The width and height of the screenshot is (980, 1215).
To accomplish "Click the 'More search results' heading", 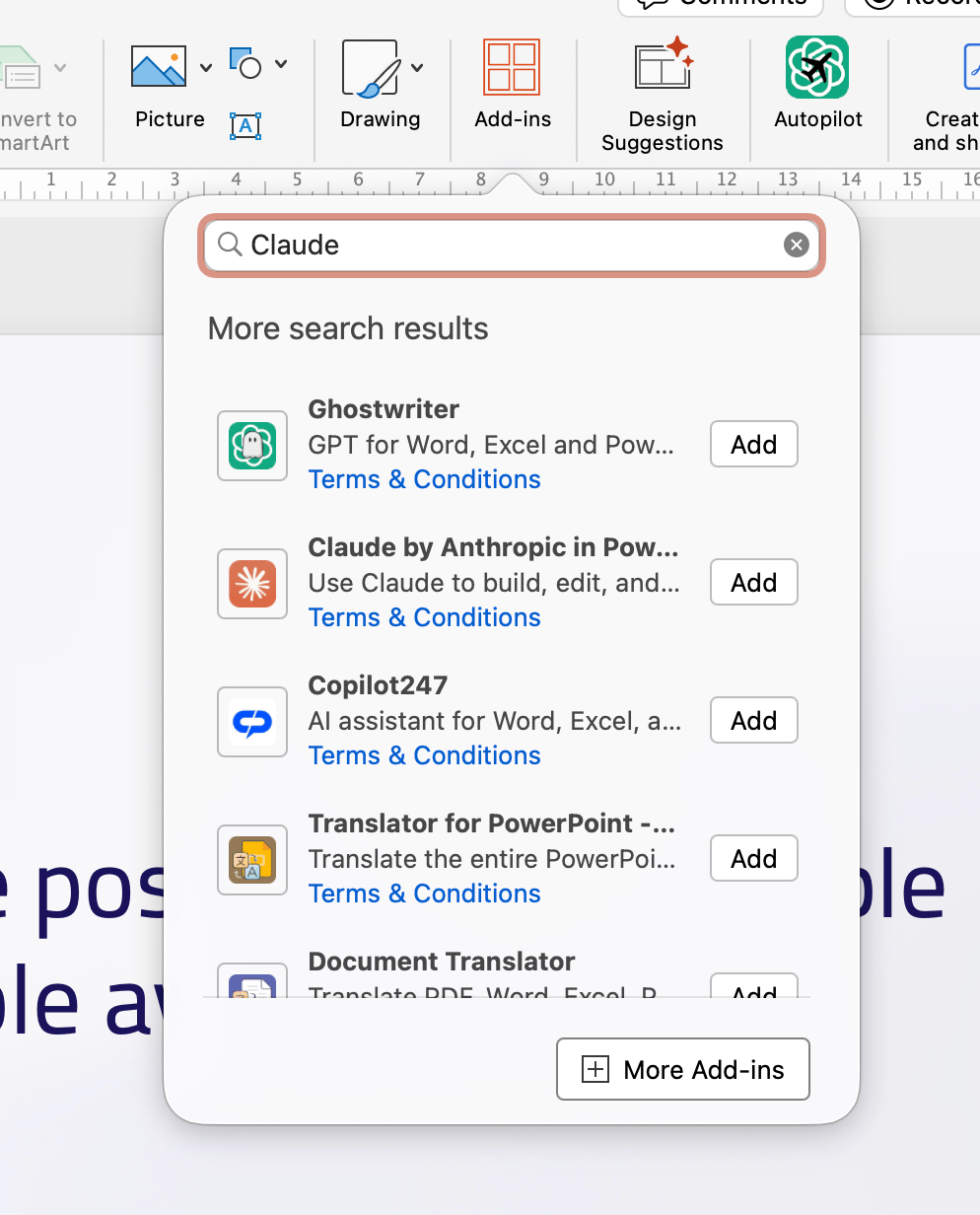I will [348, 328].
